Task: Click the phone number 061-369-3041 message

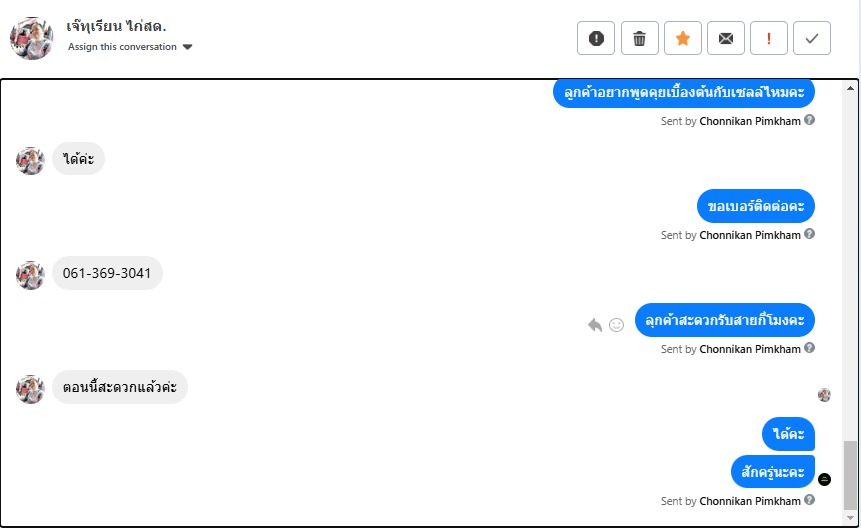Action: [x=107, y=273]
